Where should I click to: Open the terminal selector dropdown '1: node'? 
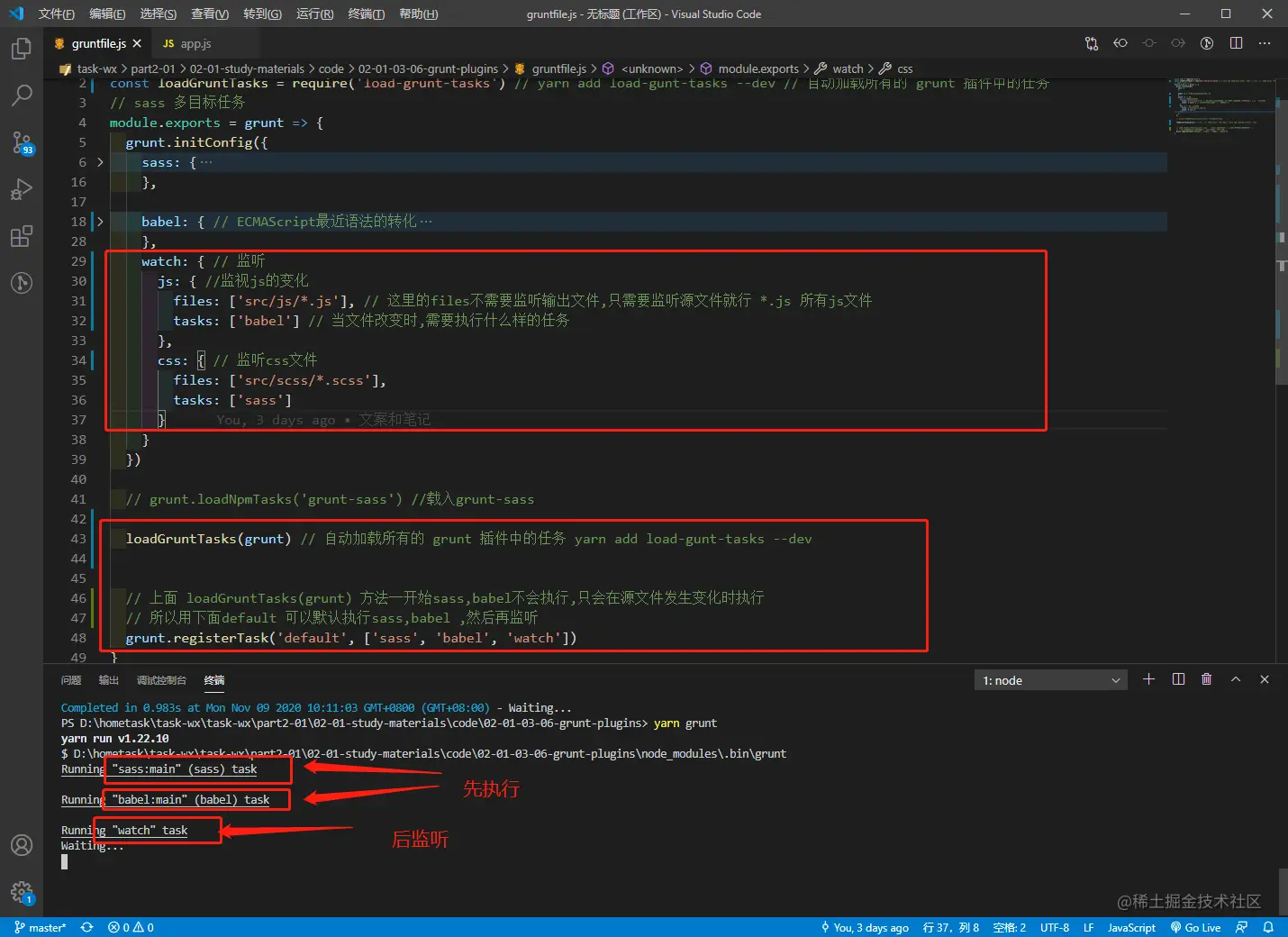[1051, 680]
